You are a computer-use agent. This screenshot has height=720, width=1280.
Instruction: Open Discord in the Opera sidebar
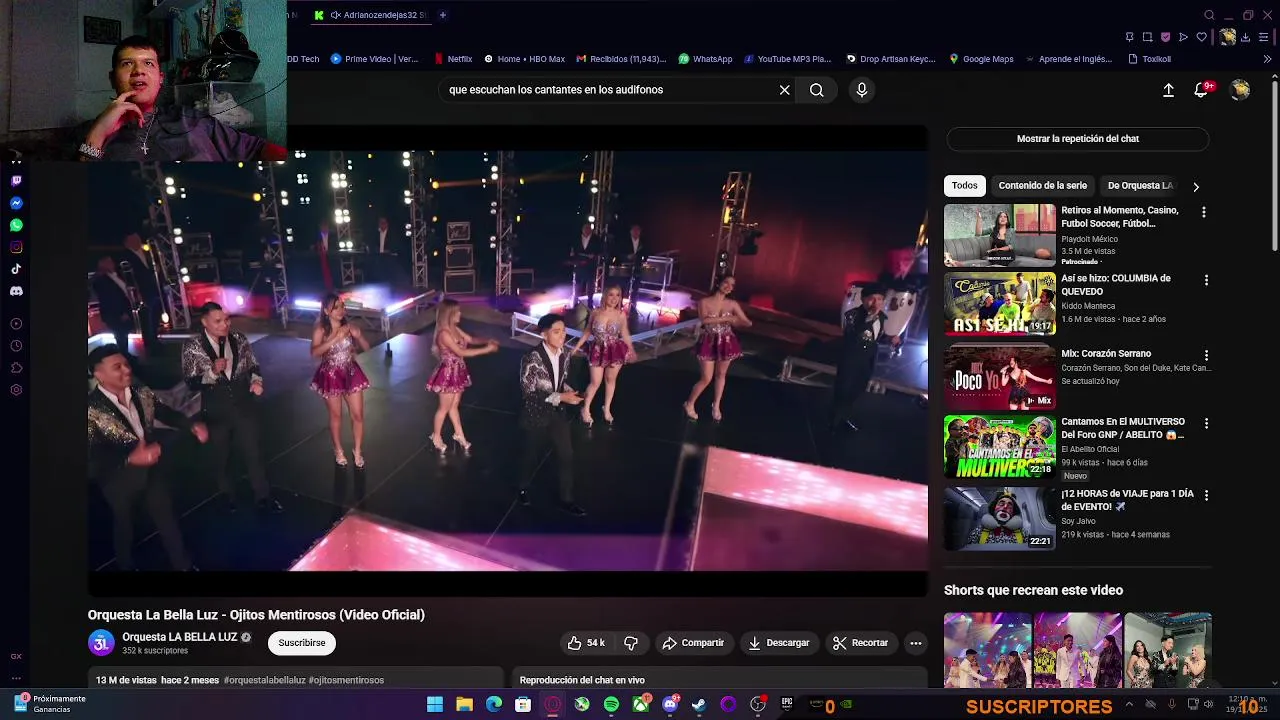click(16, 291)
